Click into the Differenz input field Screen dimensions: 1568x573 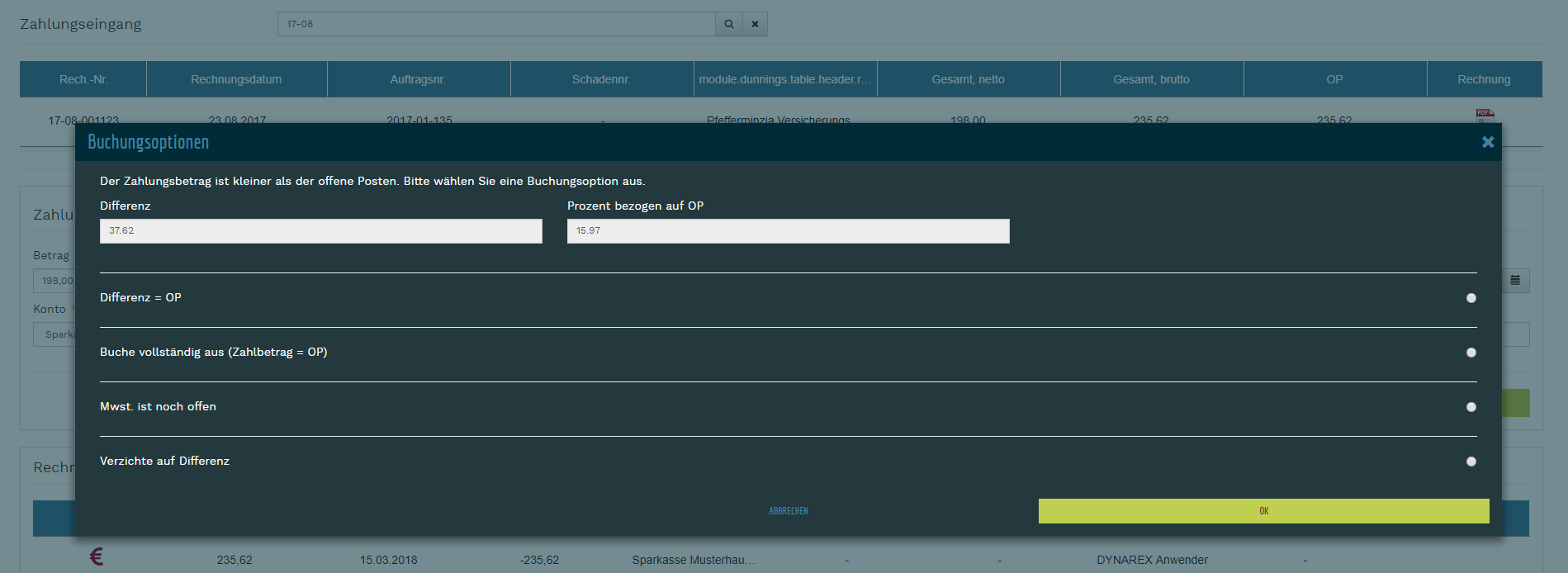320,231
